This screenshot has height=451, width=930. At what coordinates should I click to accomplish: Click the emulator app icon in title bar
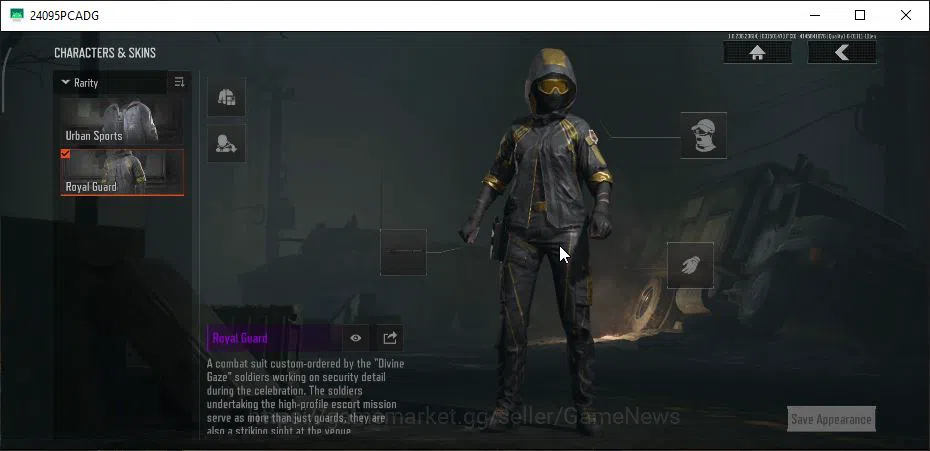pos(17,15)
